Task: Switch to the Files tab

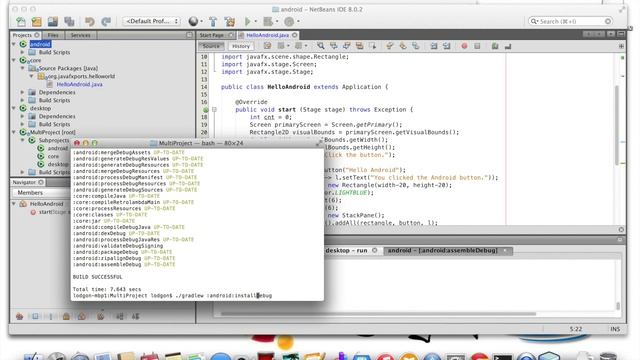Action: pyautogui.click(x=53, y=35)
